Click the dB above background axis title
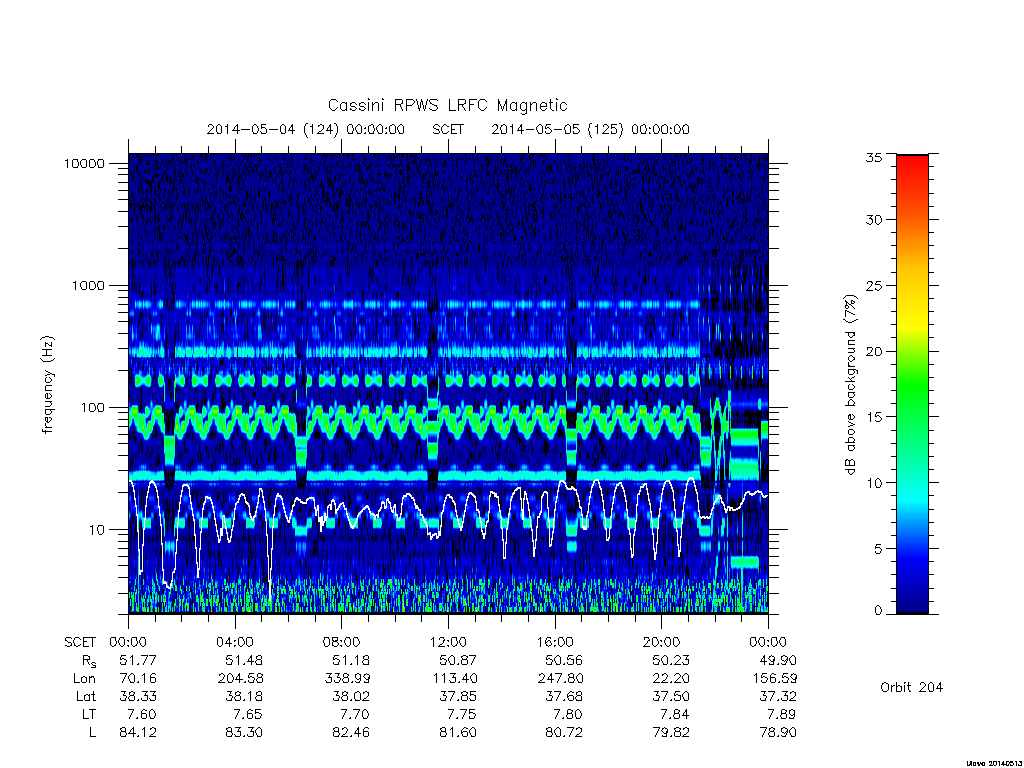1024x768 pixels. (x=850, y=384)
